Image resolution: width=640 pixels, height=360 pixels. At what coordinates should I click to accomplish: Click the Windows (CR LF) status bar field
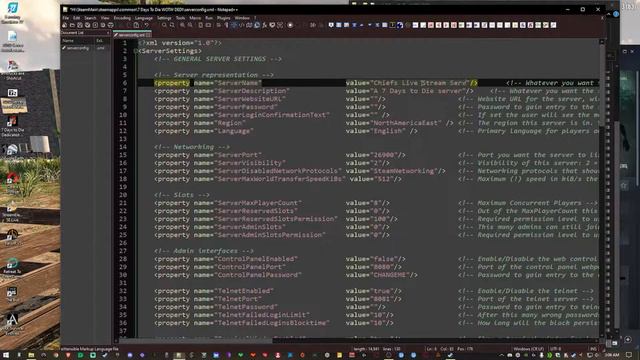[x=528, y=349]
